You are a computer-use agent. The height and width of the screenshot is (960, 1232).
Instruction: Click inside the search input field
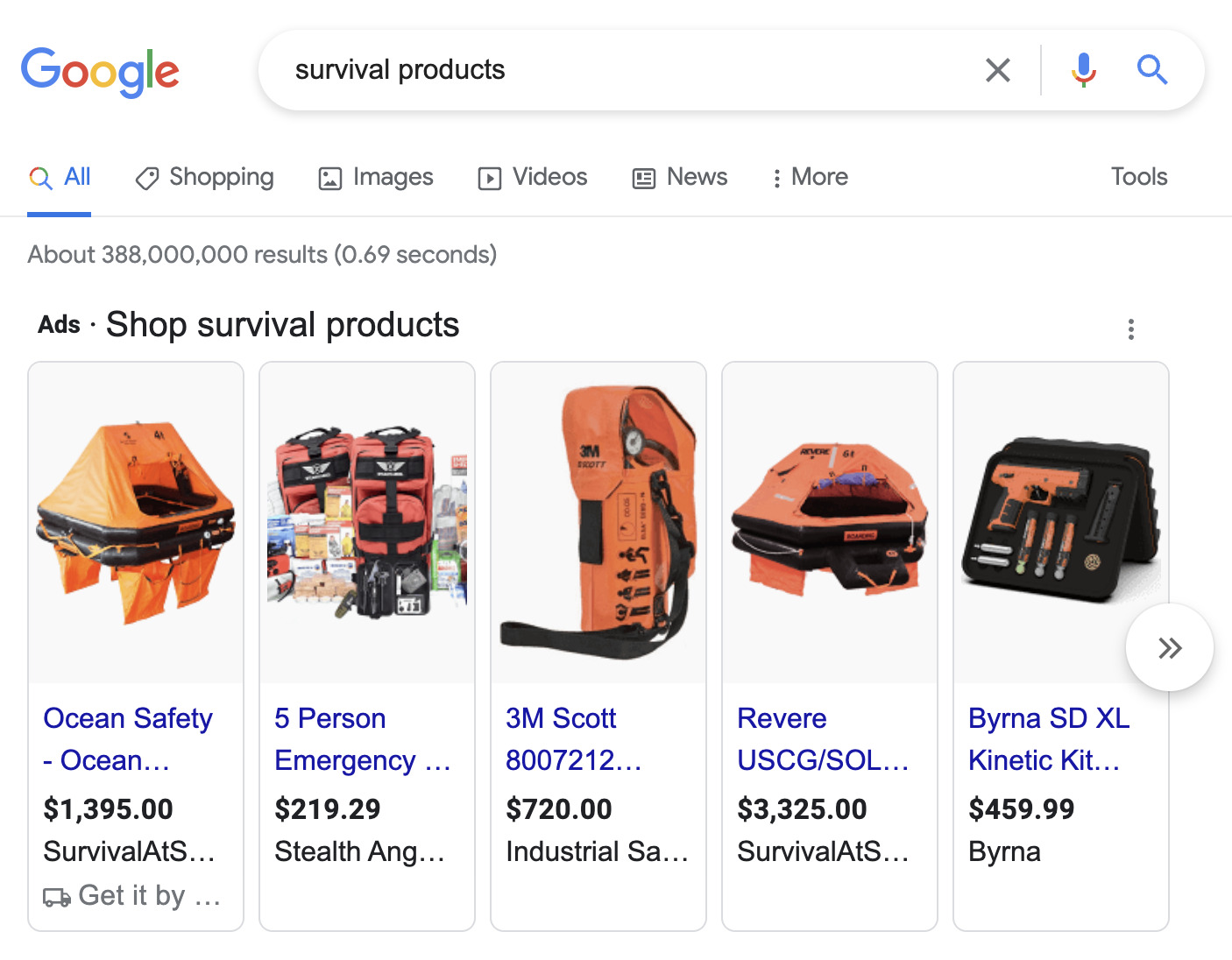[x=613, y=69]
